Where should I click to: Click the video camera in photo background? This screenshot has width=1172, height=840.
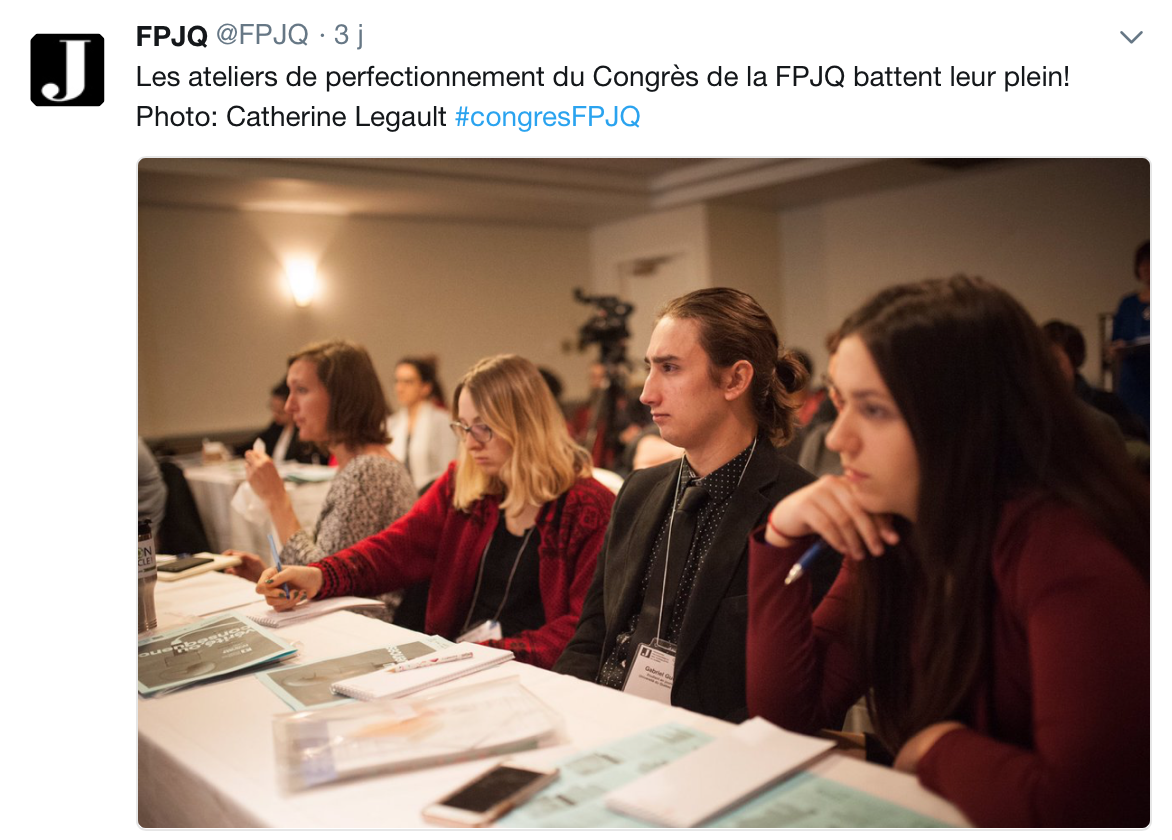coord(604,321)
